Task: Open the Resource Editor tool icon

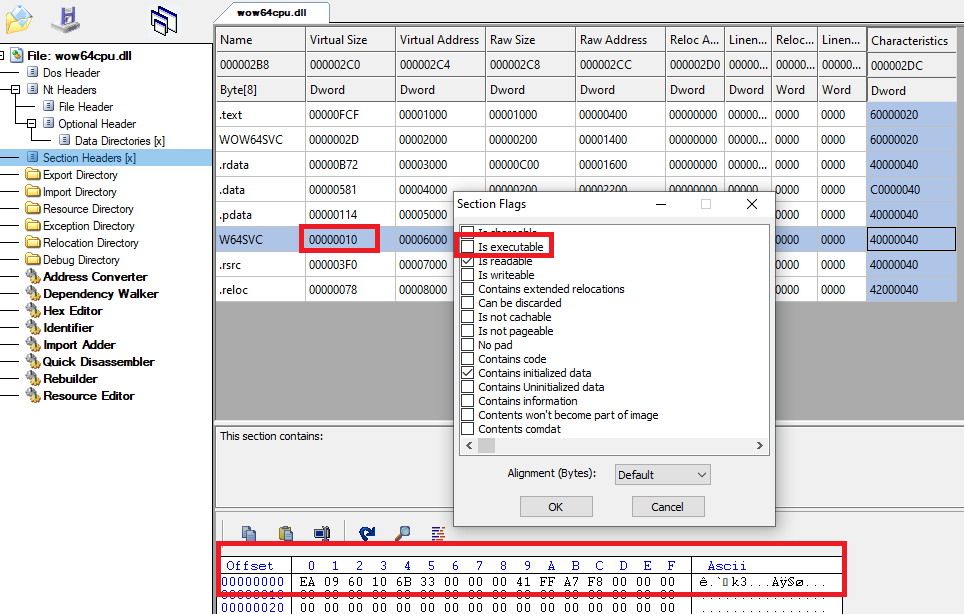Action: pyautogui.click(x=33, y=396)
